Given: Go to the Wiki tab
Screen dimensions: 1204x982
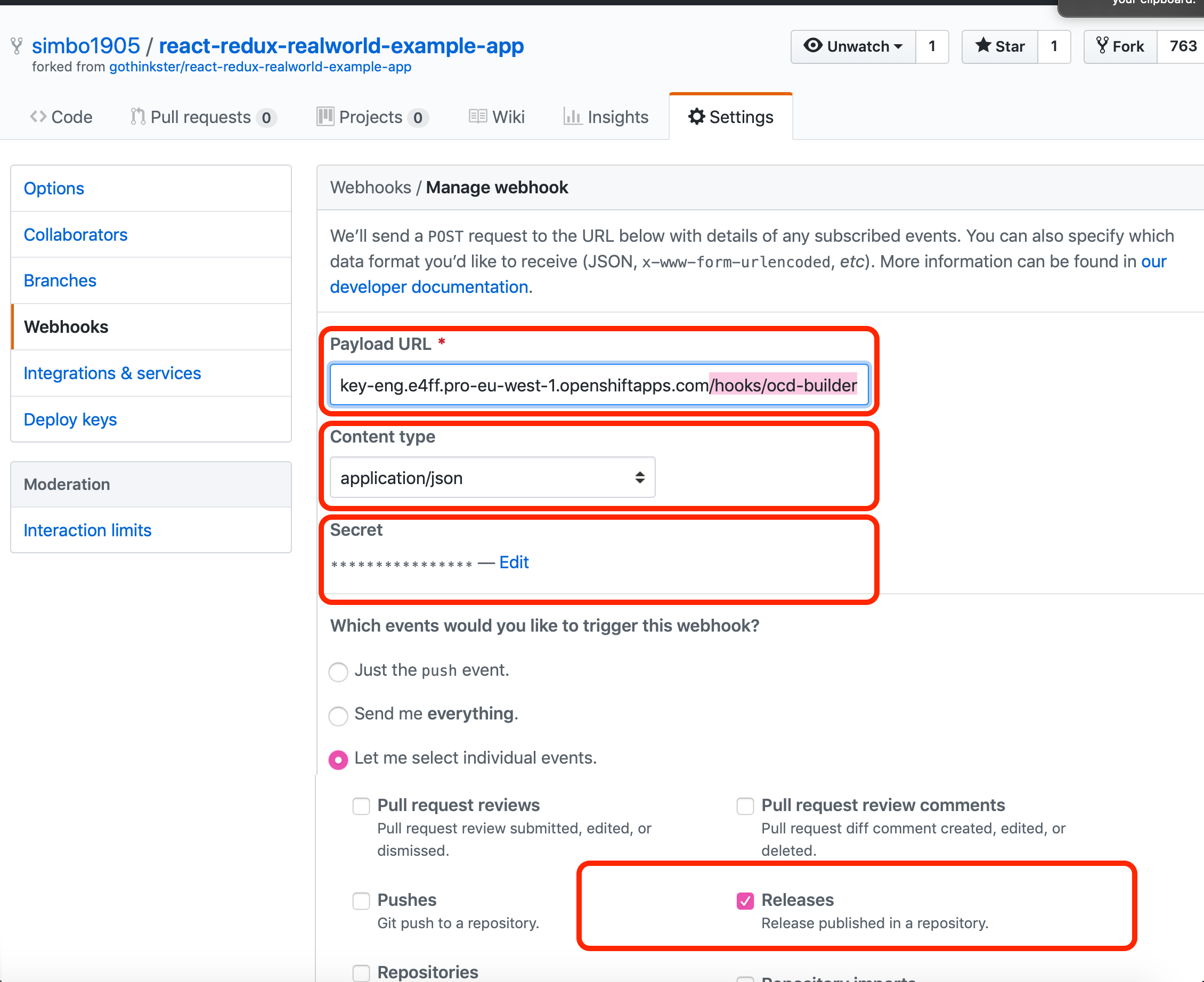Looking at the screenshot, I should (x=497, y=117).
